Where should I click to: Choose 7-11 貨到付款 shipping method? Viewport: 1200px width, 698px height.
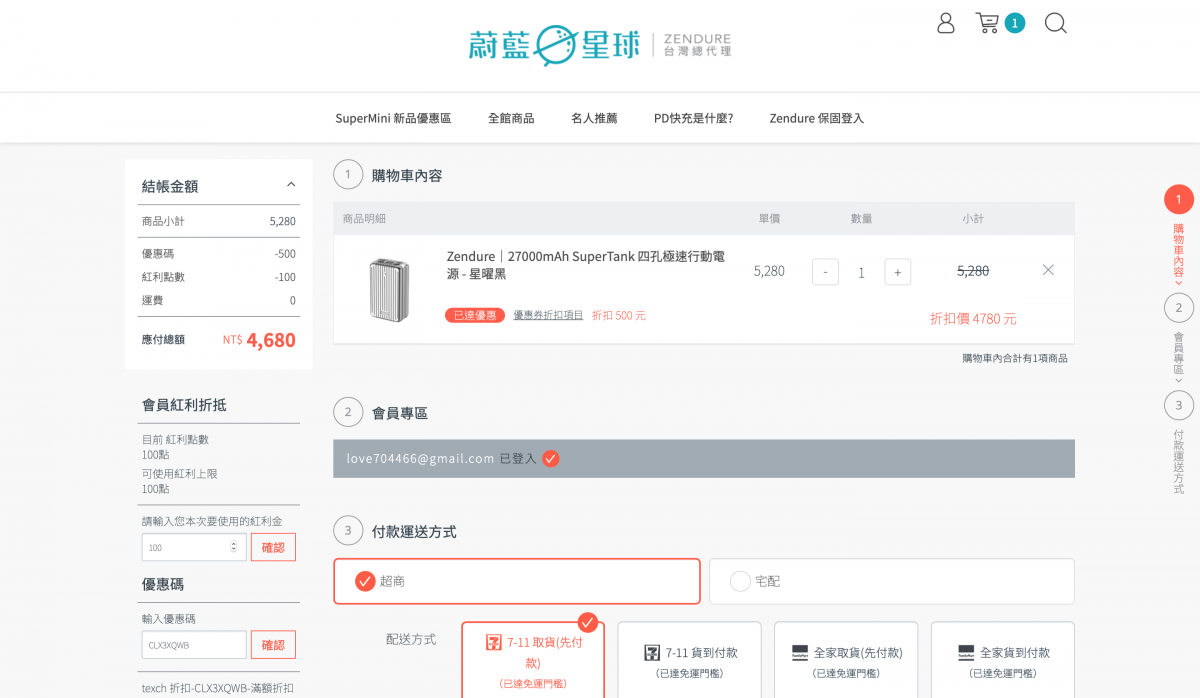point(689,661)
